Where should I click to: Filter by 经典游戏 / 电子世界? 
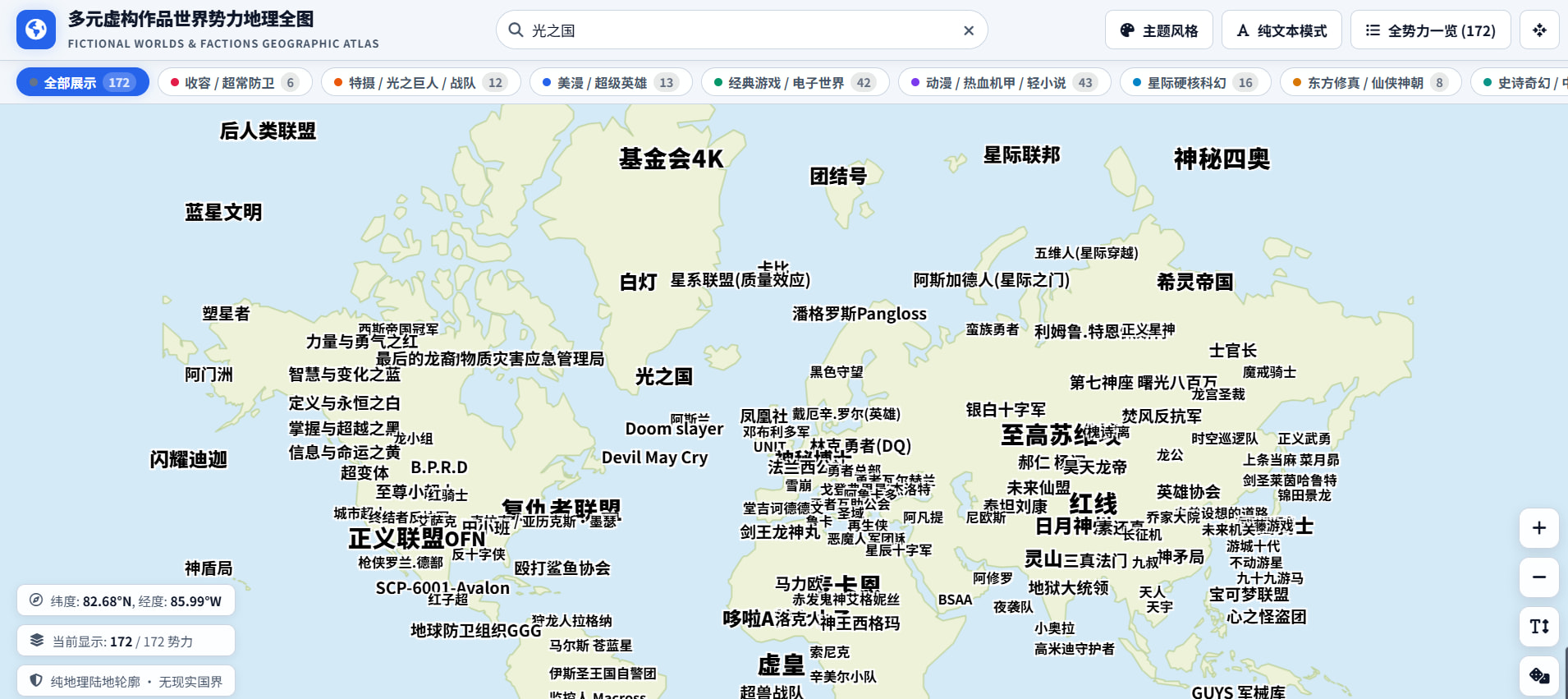(795, 82)
